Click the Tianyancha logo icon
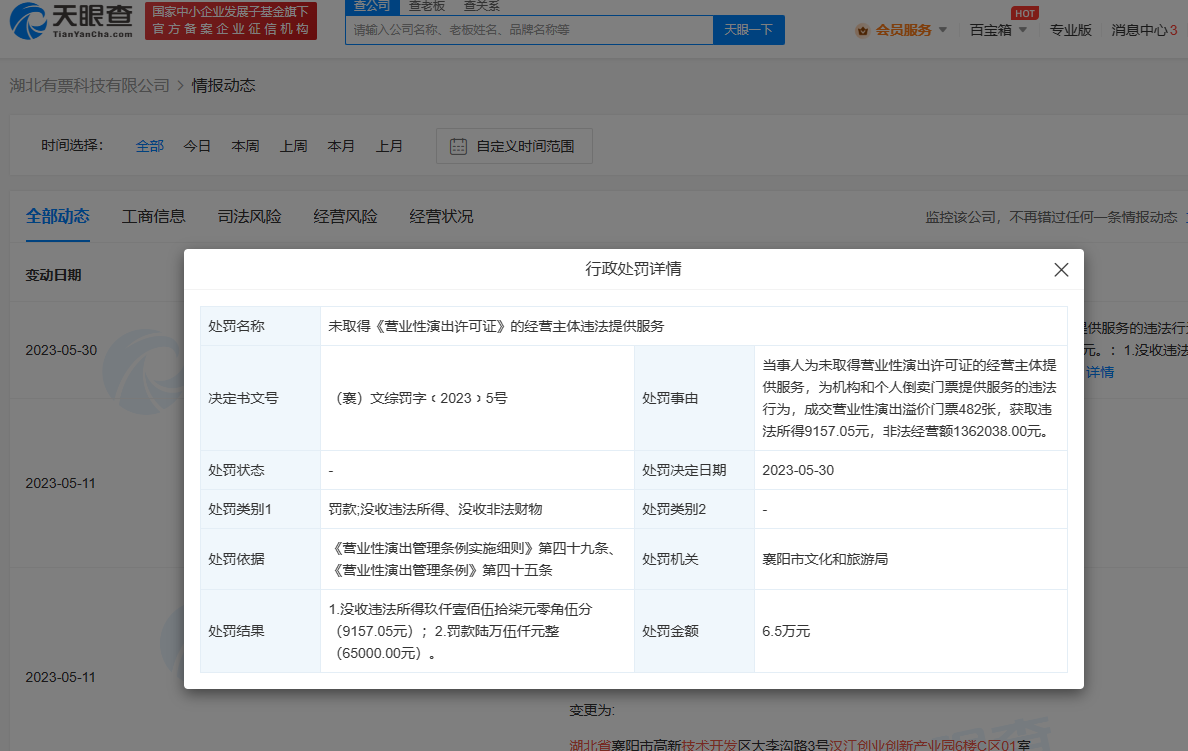1188x751 pixels. point(30,19)
